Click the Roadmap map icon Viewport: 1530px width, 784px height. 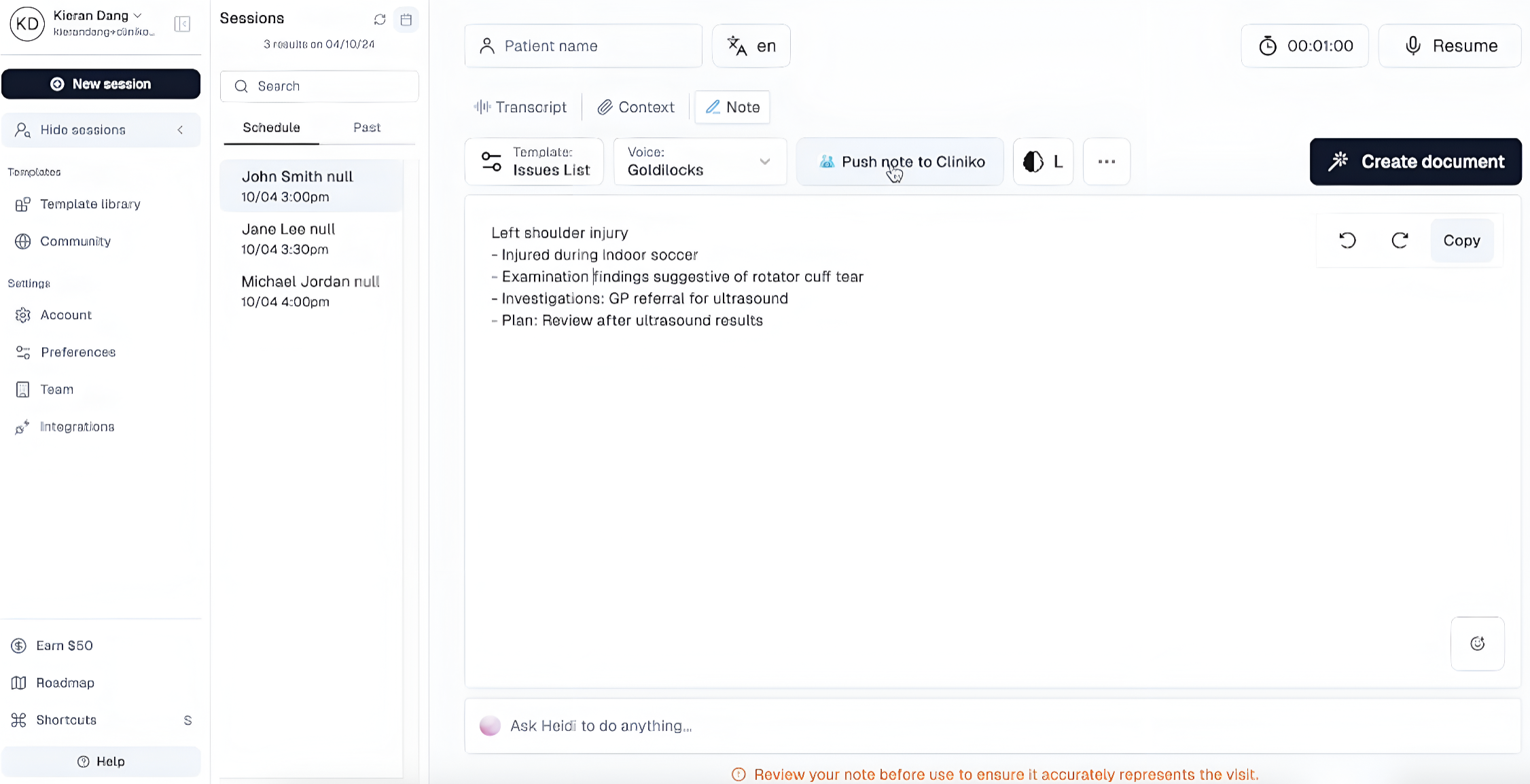point(18,683)
